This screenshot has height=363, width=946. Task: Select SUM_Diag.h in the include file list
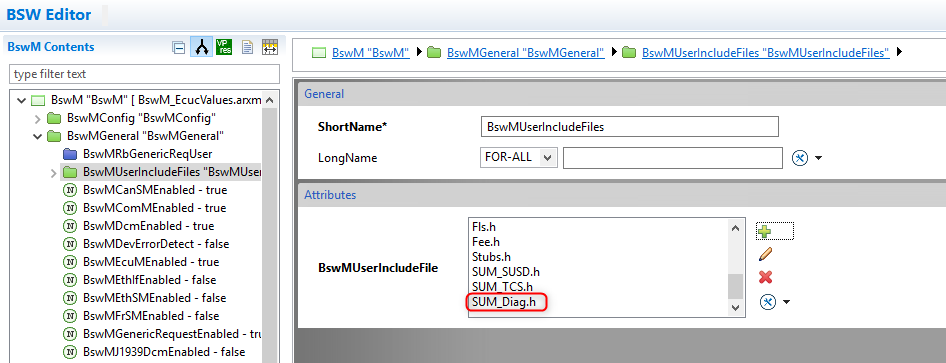(x=504, y=301)
